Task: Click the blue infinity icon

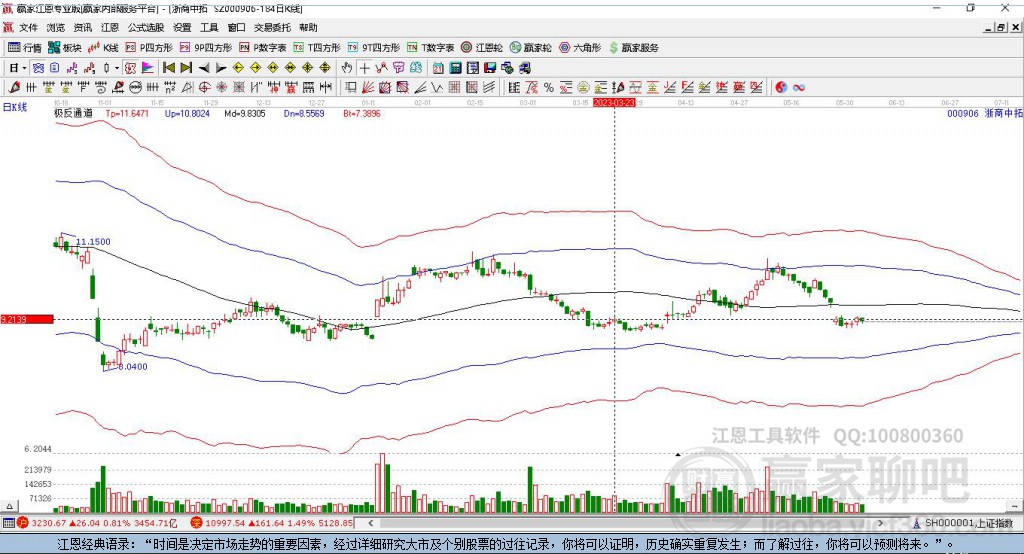Action: [x=799, y=87]
